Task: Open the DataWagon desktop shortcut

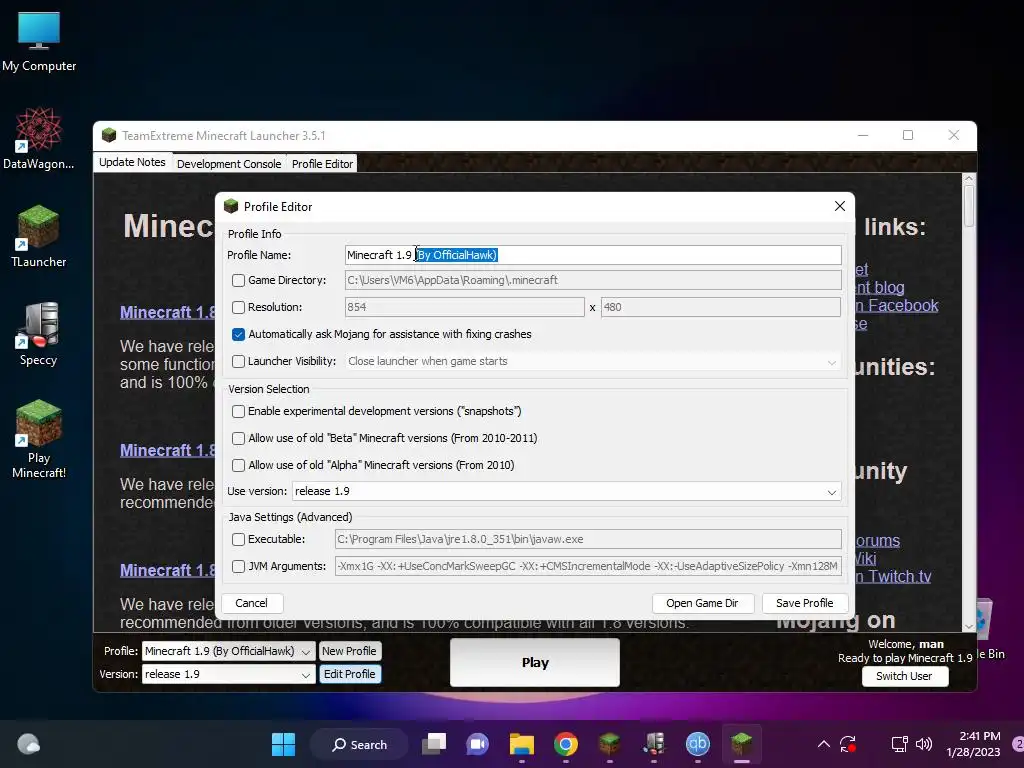Action: tap(39, 138)
